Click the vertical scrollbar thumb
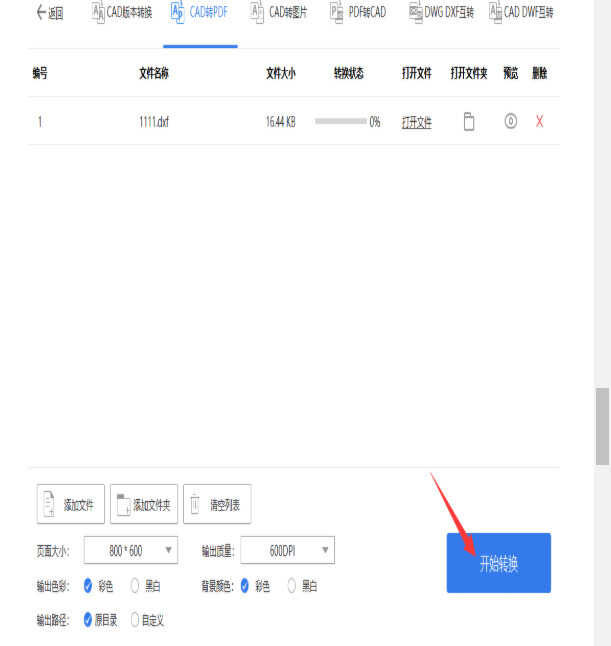 coord(602,426)
